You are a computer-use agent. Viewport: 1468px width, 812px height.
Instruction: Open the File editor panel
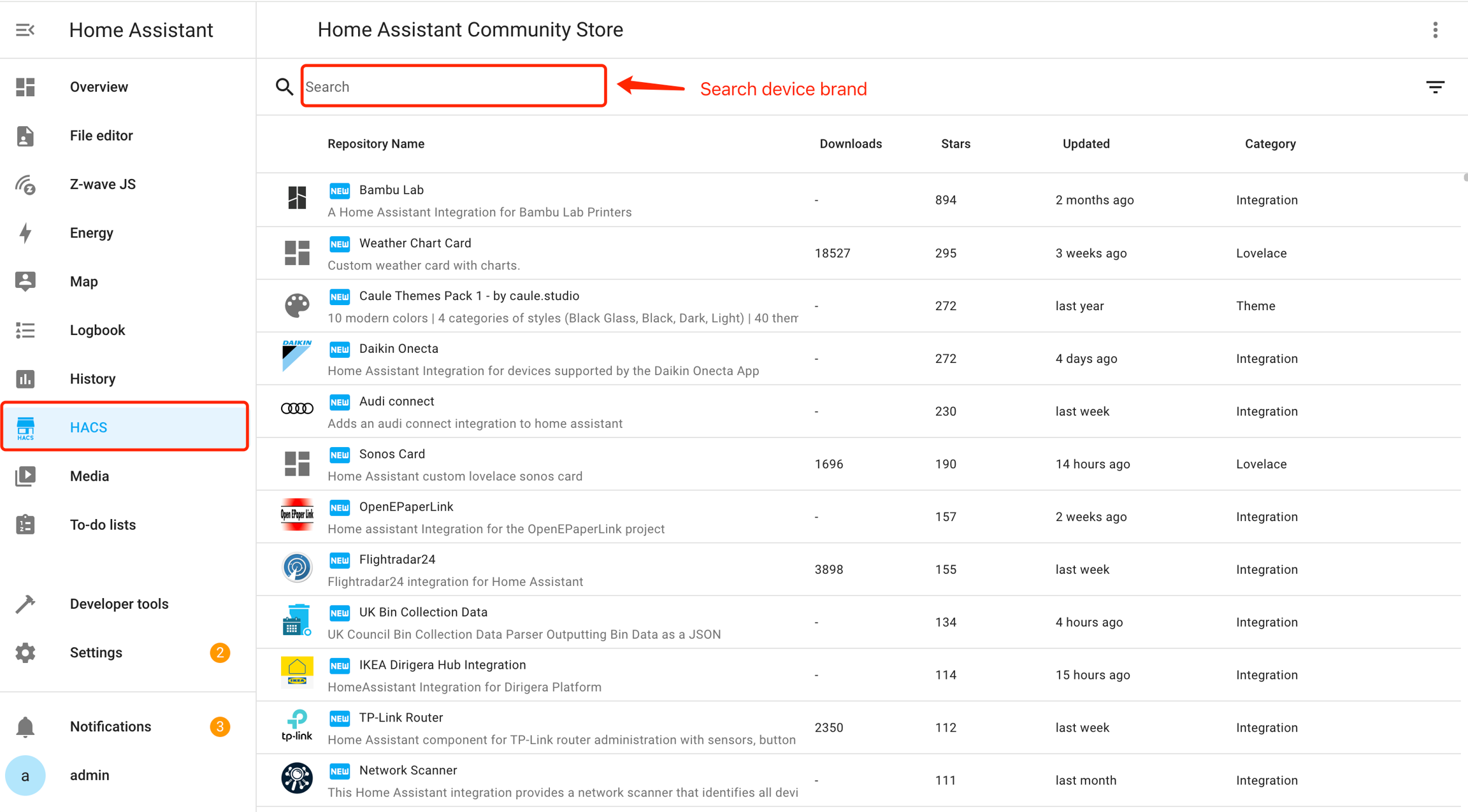pos(101,136)
